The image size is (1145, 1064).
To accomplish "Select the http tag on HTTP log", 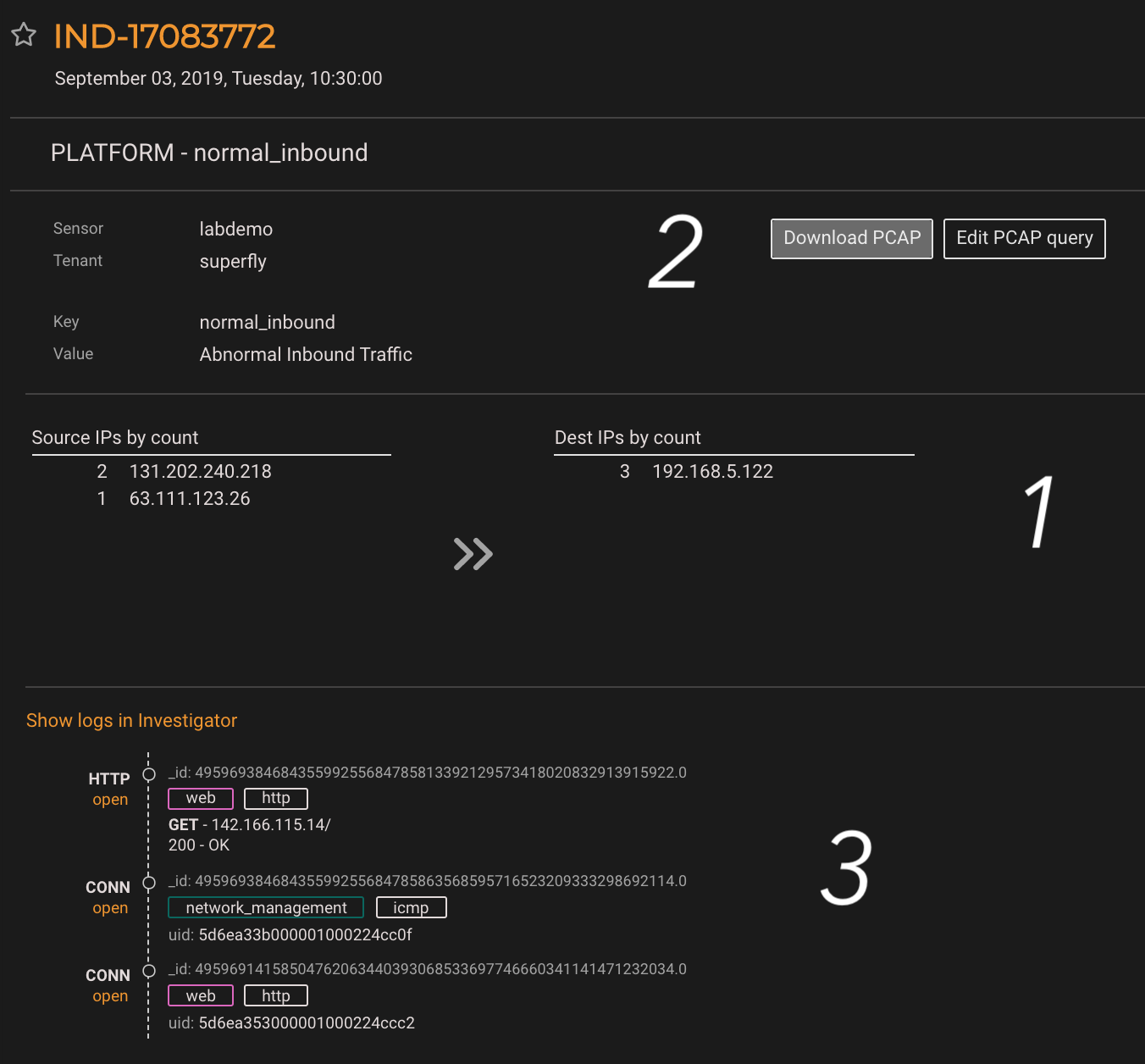I will (x=275, y=798).
